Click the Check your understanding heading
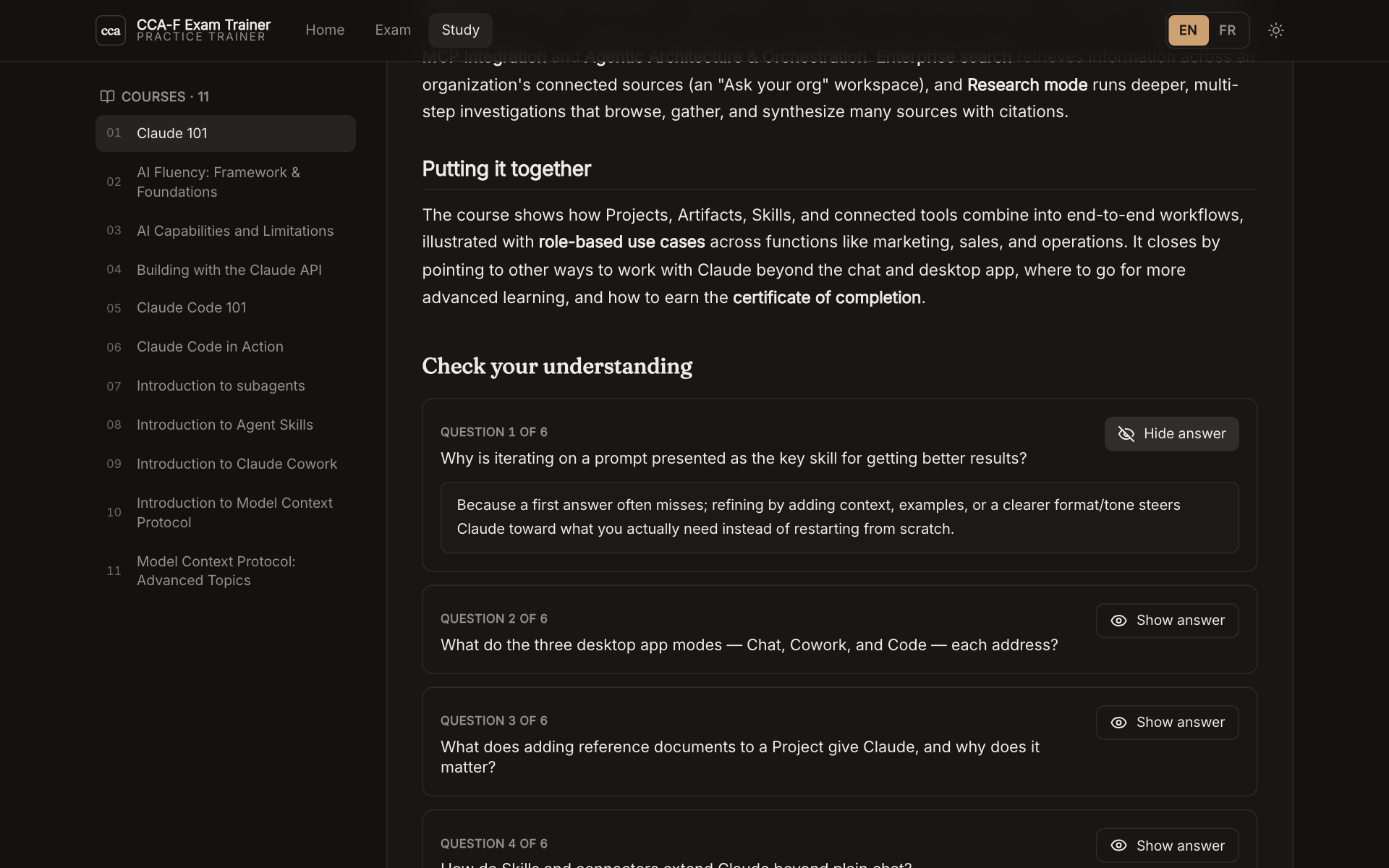Viewport: 1389px width, 868px height. pyautogui.click(x=557, y=367)
